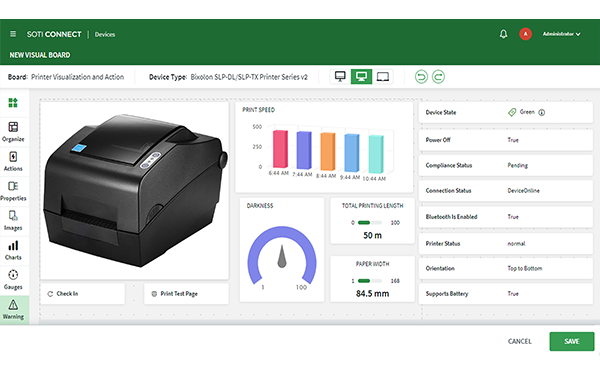Expand the Administrator dropdown
This screenshot has width=600, height=375.
point(561,34)
